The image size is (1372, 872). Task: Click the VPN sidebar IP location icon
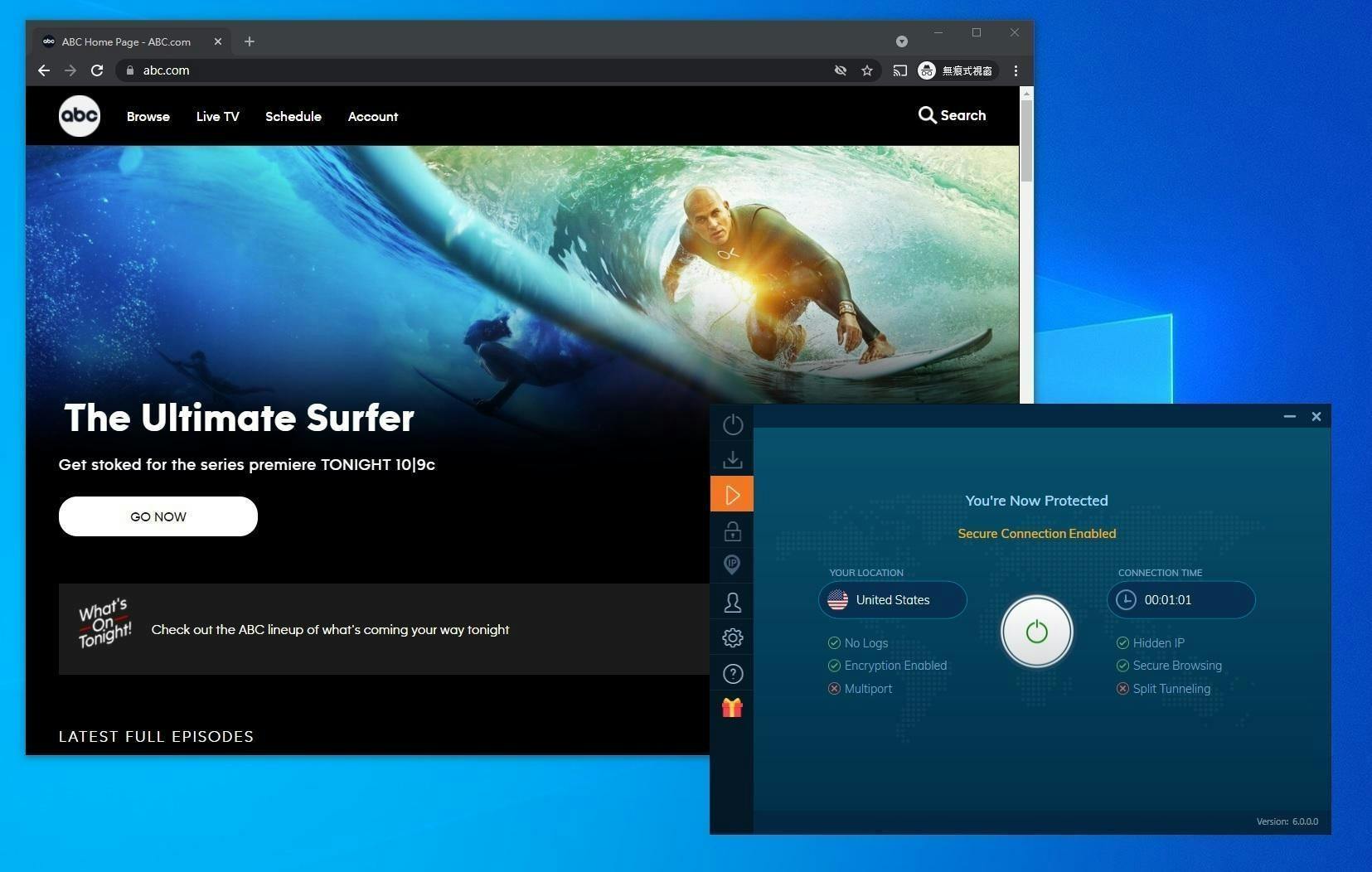tap(732, 565)
